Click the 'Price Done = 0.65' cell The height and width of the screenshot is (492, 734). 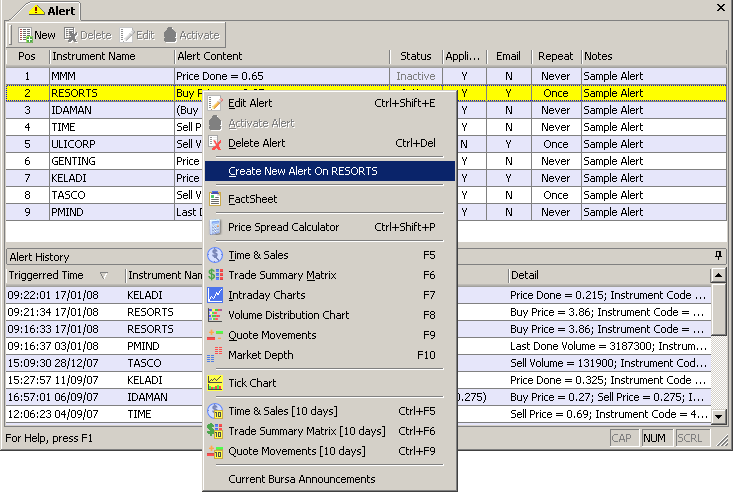(x=282, y=76)
